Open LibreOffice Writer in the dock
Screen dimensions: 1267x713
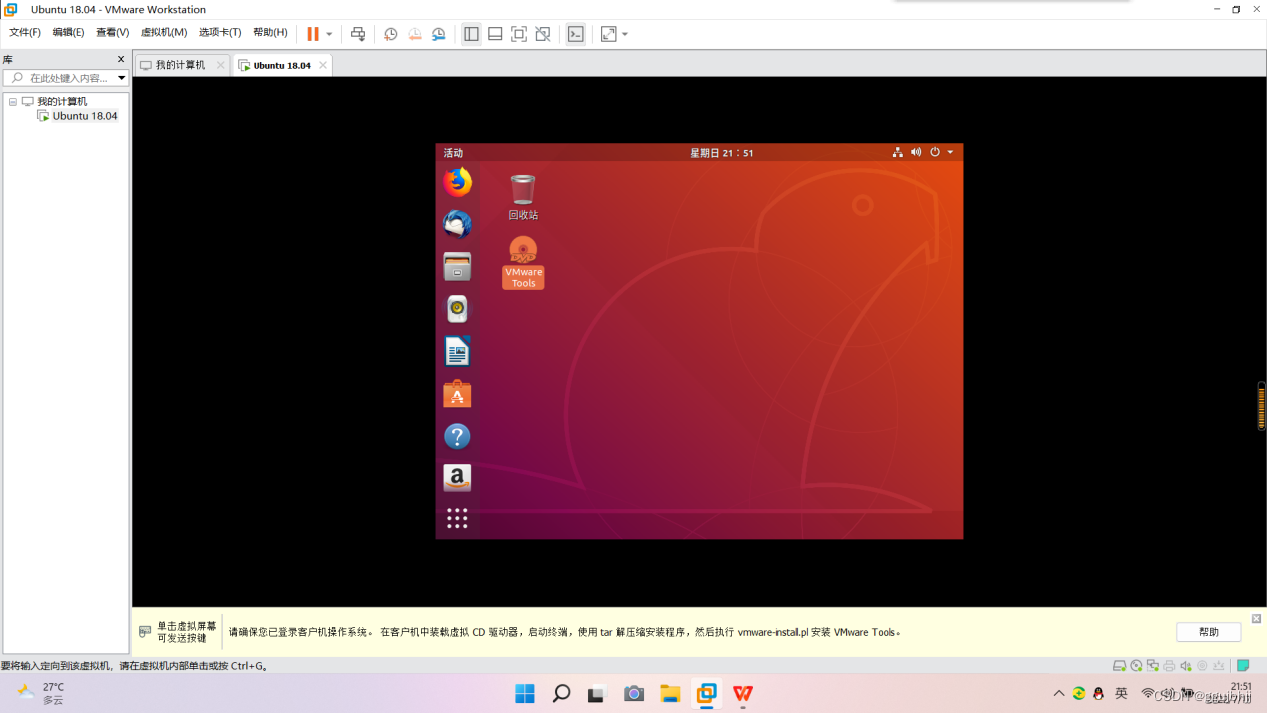[x=457, y=352]
